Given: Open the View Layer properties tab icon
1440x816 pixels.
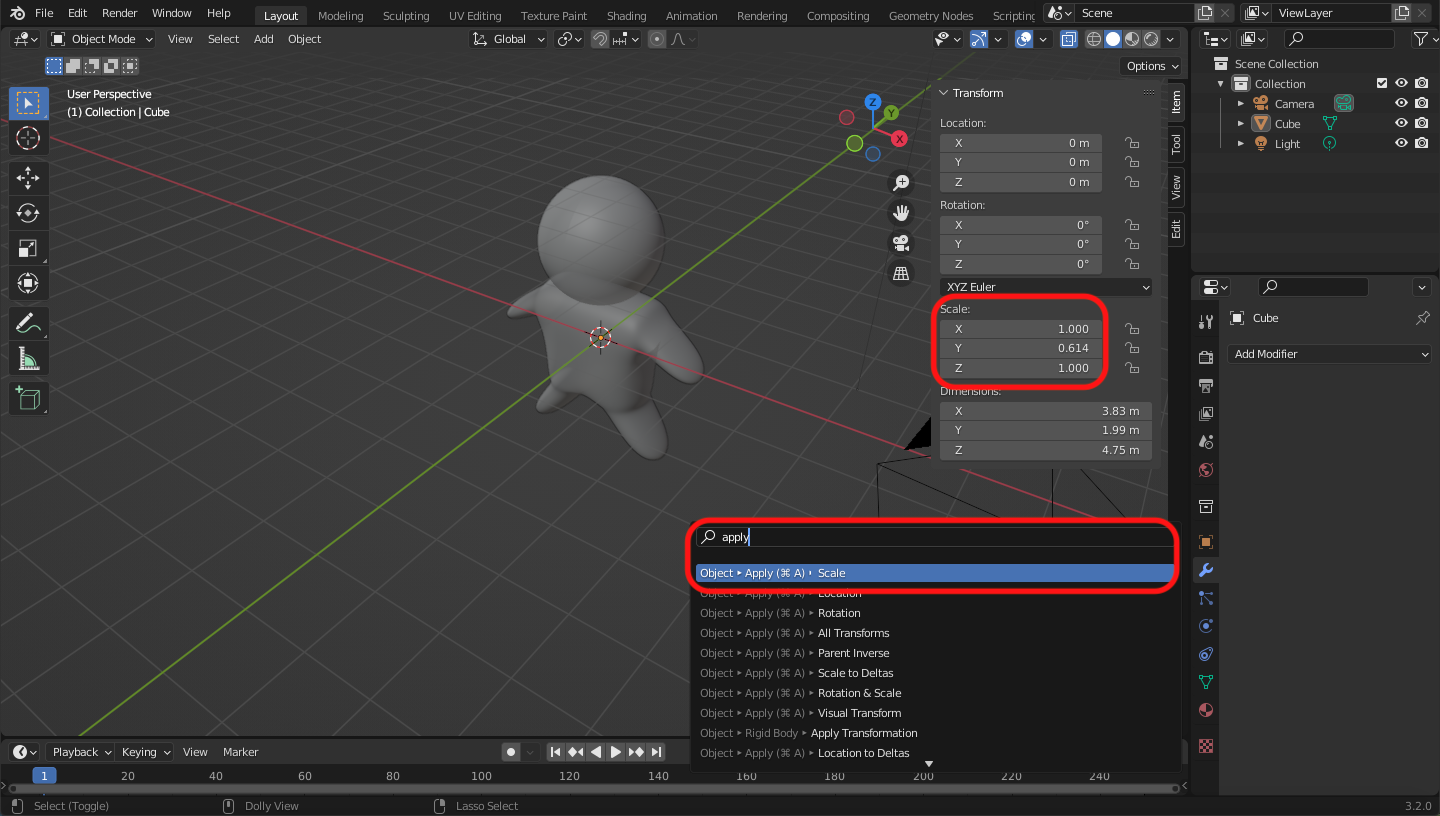Looking at the screenshot, I should [1206, 413].
